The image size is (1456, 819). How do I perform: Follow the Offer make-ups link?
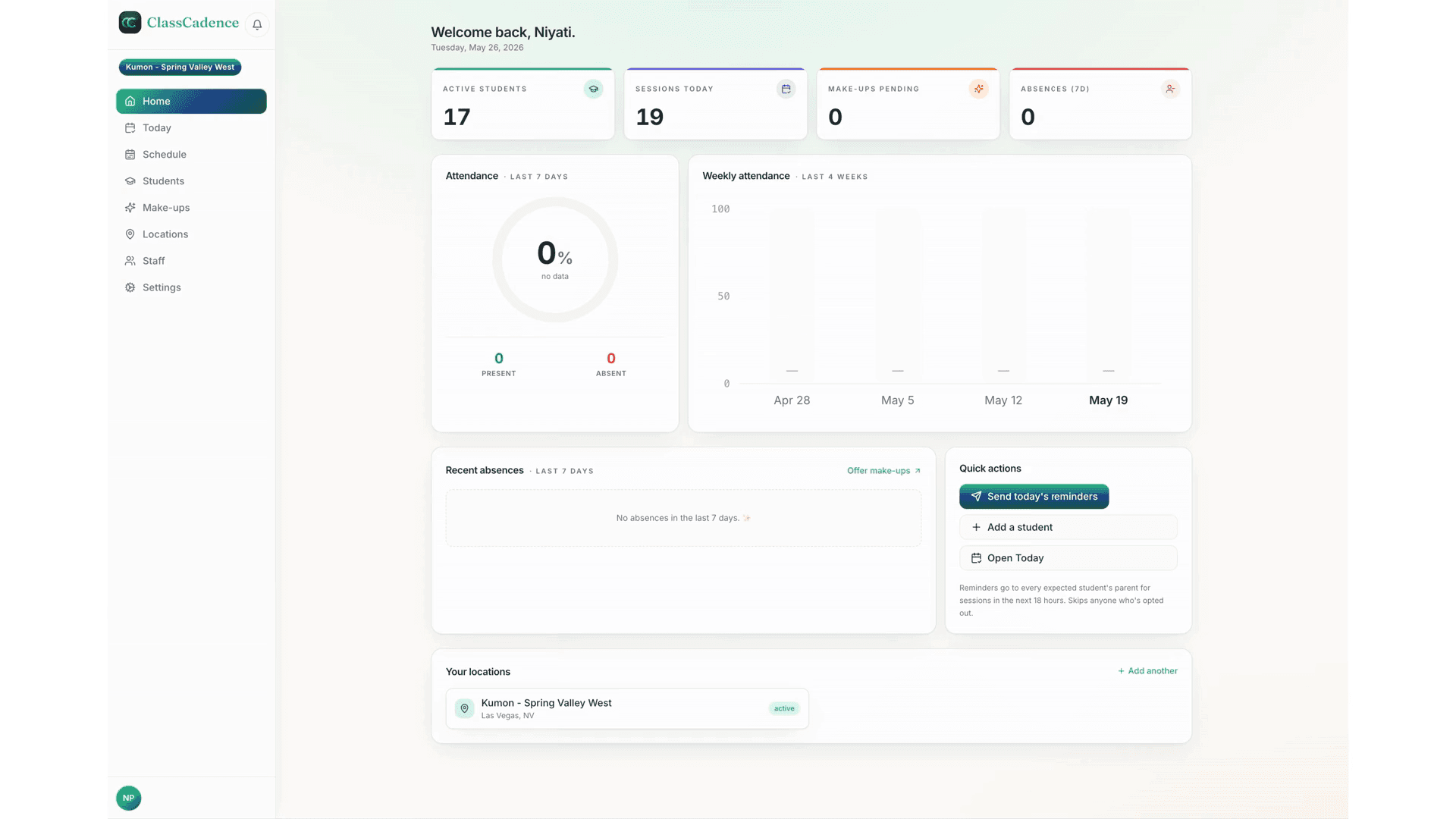click(x=883, y=471)
